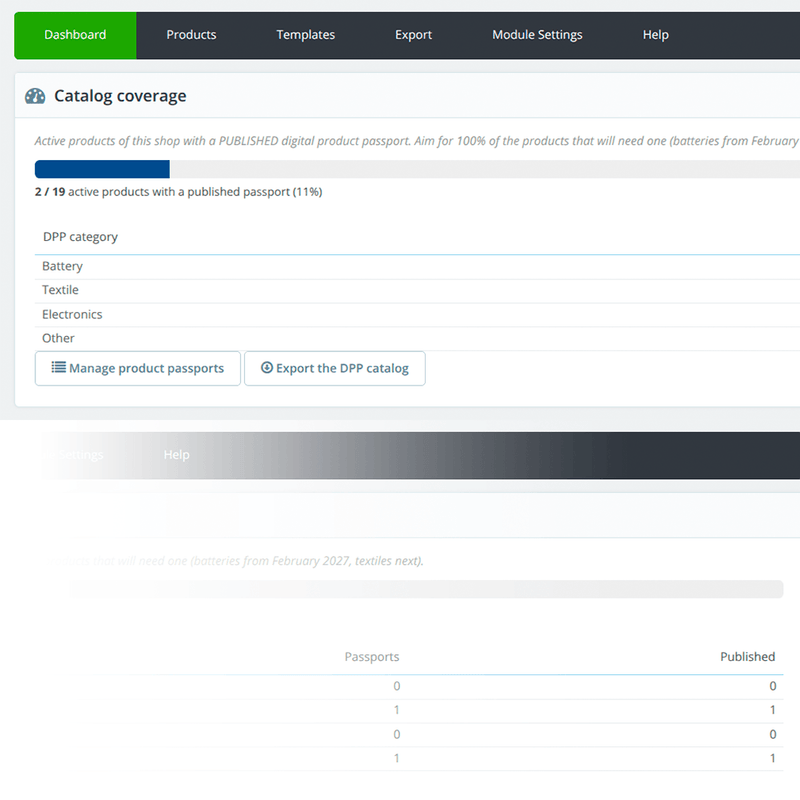Click the Passports column header

[x=372, y=657]
